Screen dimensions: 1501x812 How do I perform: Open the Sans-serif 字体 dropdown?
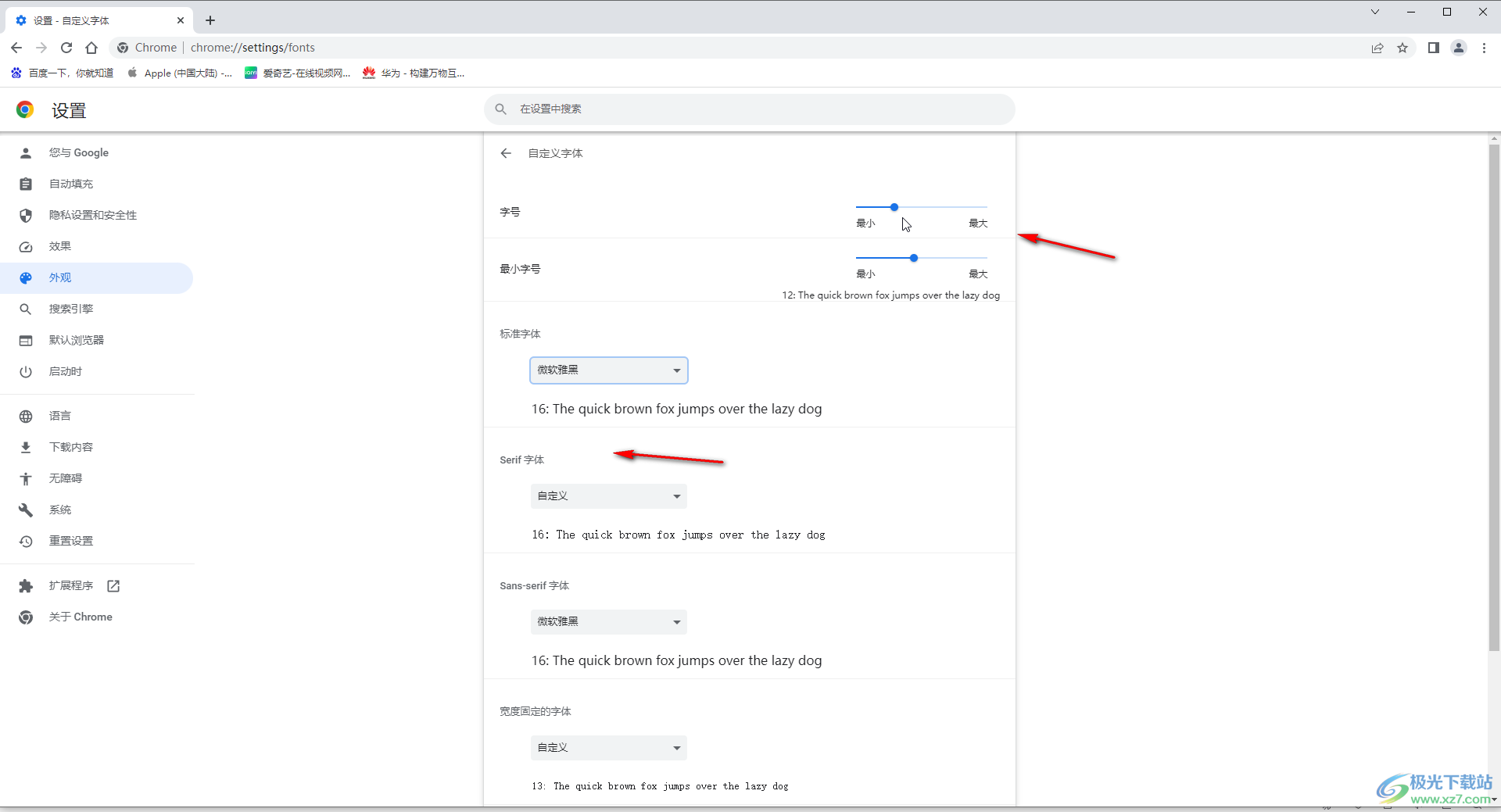[x=608, y=622]
